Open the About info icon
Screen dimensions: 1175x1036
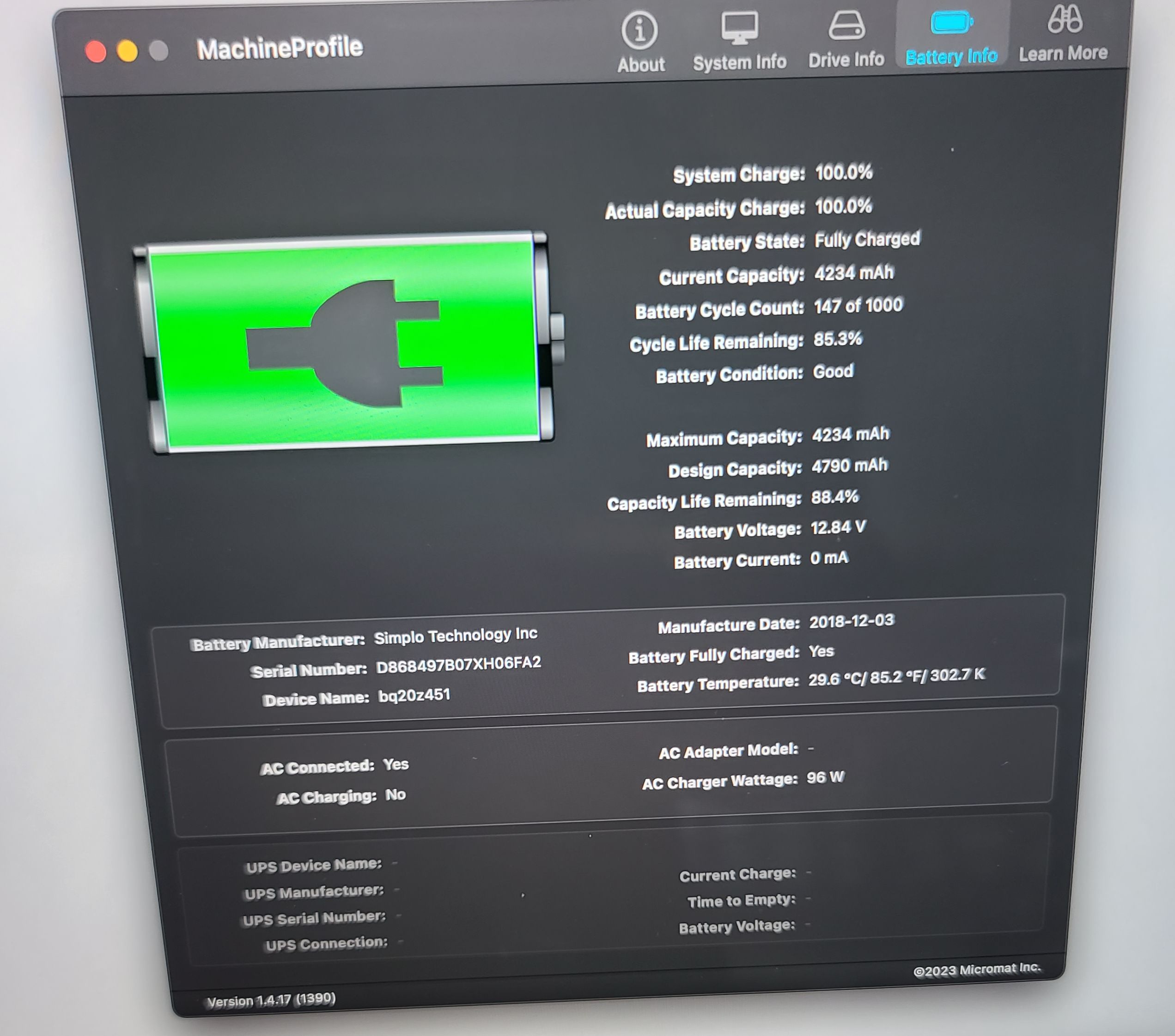[x=639, y=30]
